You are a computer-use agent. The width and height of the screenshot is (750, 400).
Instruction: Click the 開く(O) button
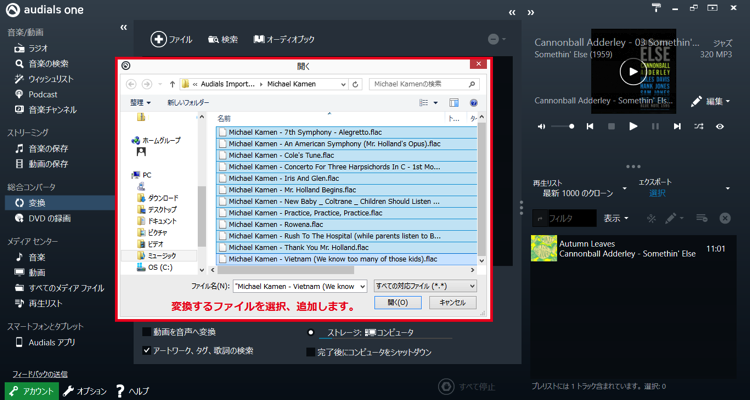click(397, 302)
